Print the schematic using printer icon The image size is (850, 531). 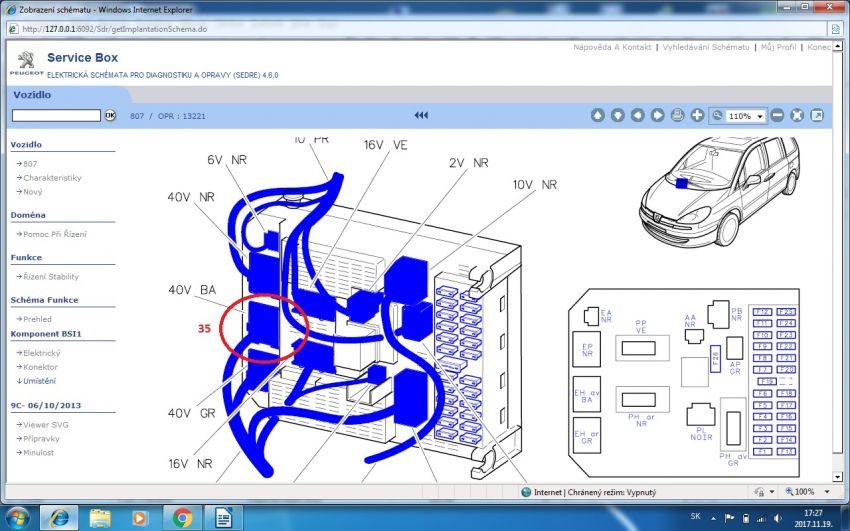[678, 115]
